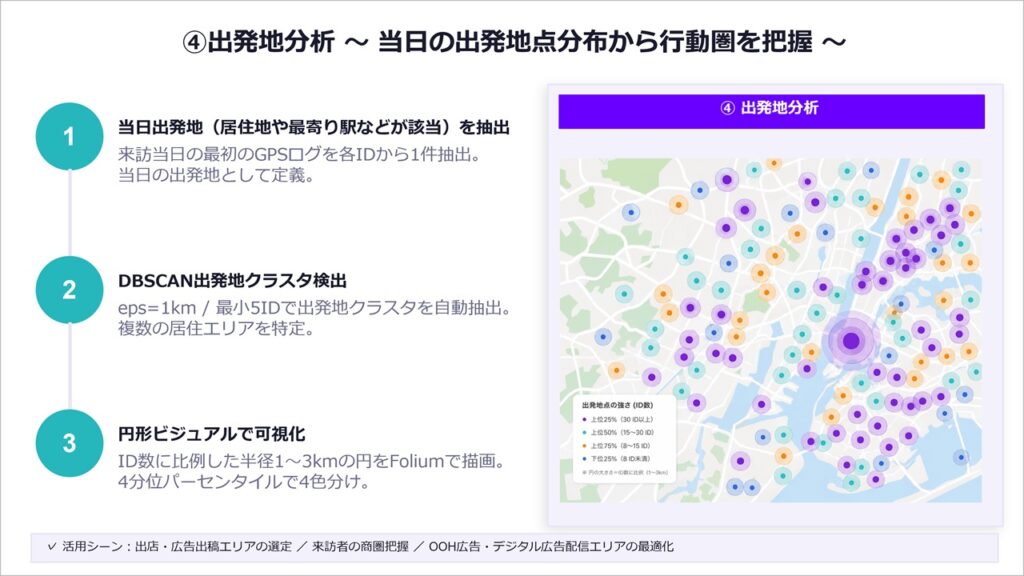Image resolution: width=1024 pixels, height=576 pixels.
Task: Click the checkmark before 活用シーン
Action: pyautogui.click(x=52, y=546)
